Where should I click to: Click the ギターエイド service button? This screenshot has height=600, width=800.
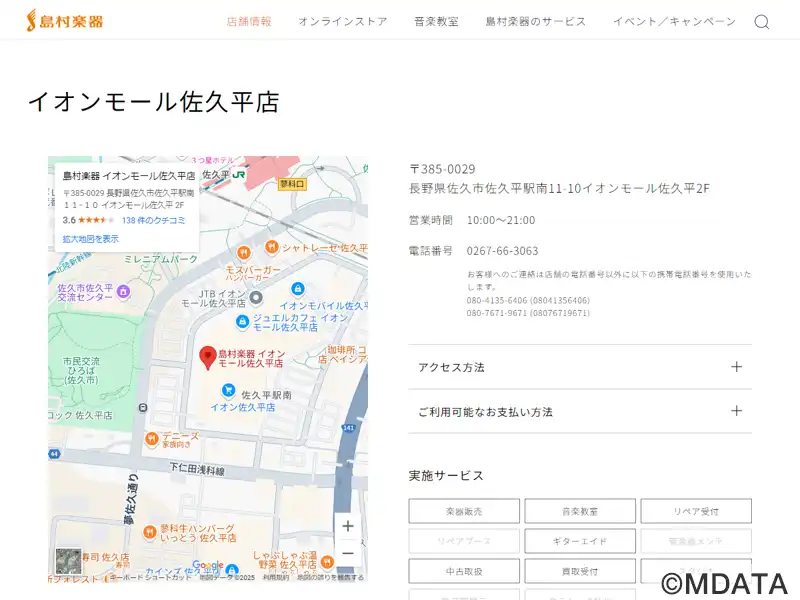click(580, 541)
